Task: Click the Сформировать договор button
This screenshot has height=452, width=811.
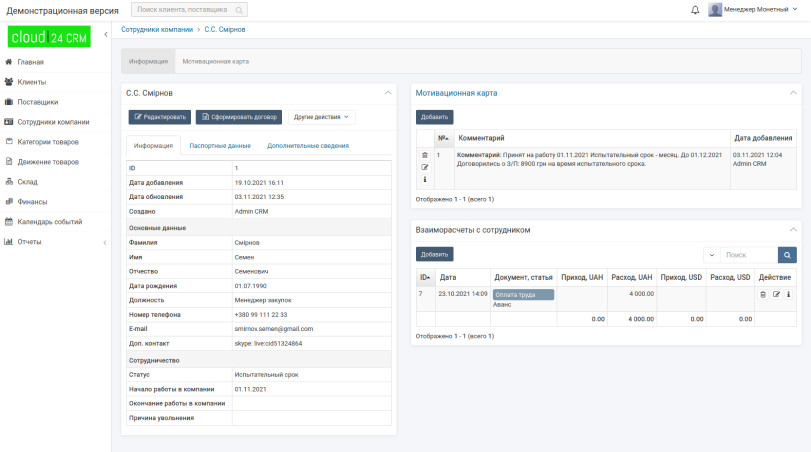Action: point(240,117)
